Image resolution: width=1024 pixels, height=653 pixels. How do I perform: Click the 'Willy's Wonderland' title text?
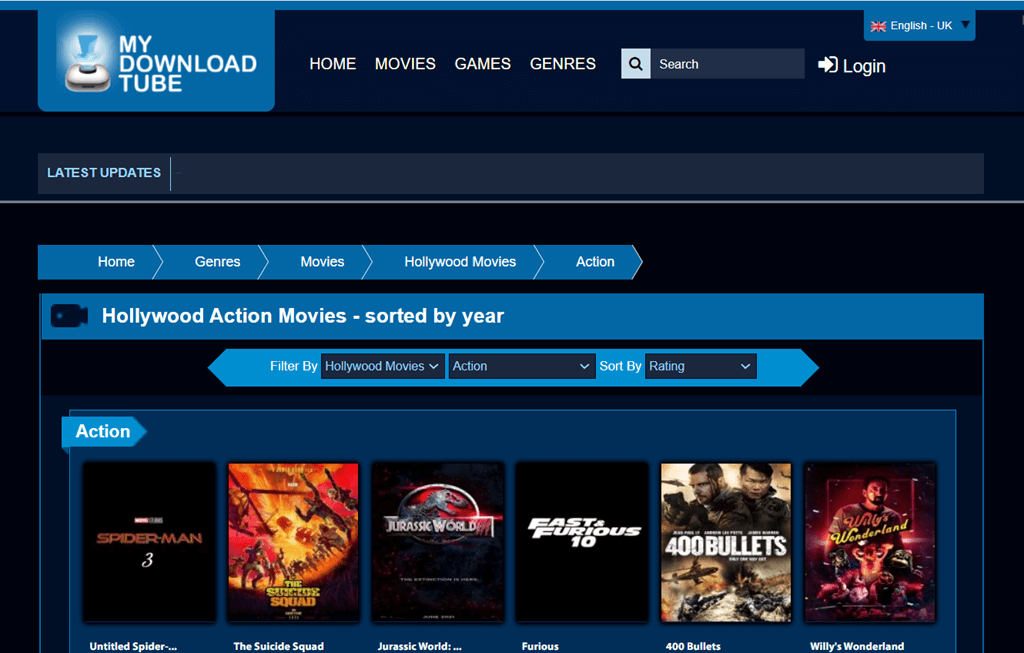tap(857, 646)
